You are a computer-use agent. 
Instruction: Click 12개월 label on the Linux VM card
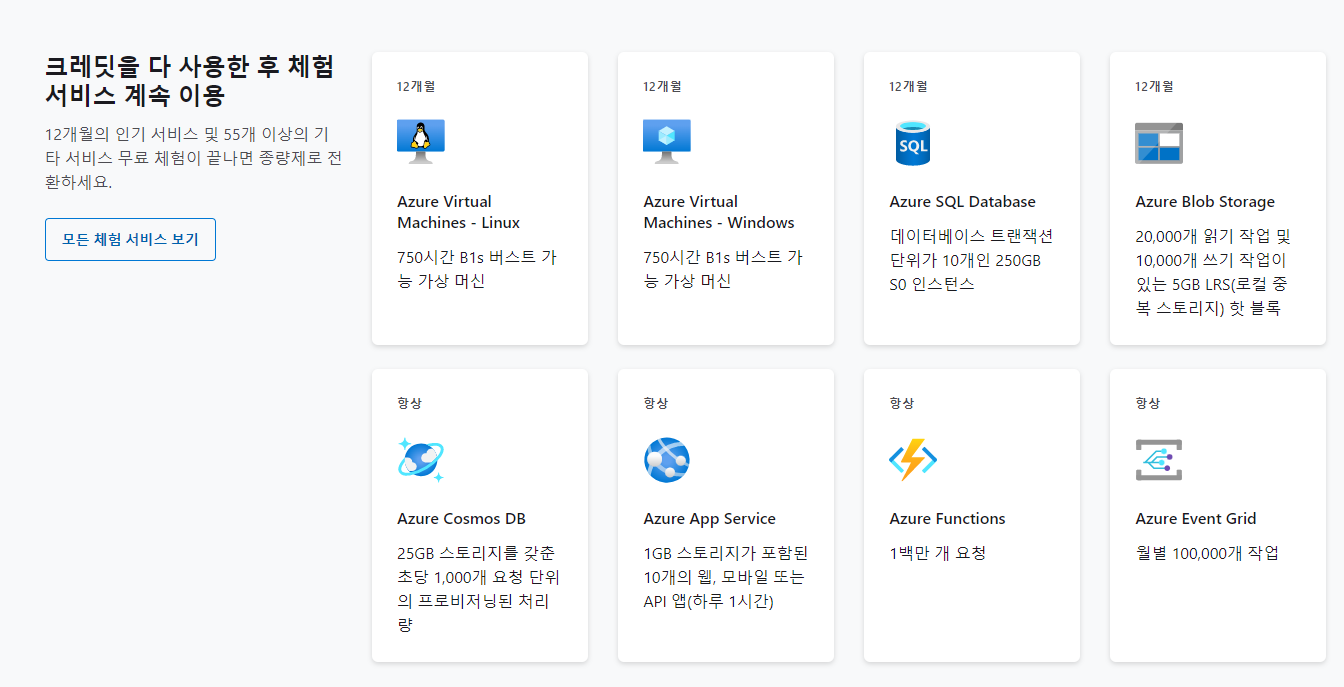tap(416, 86)
